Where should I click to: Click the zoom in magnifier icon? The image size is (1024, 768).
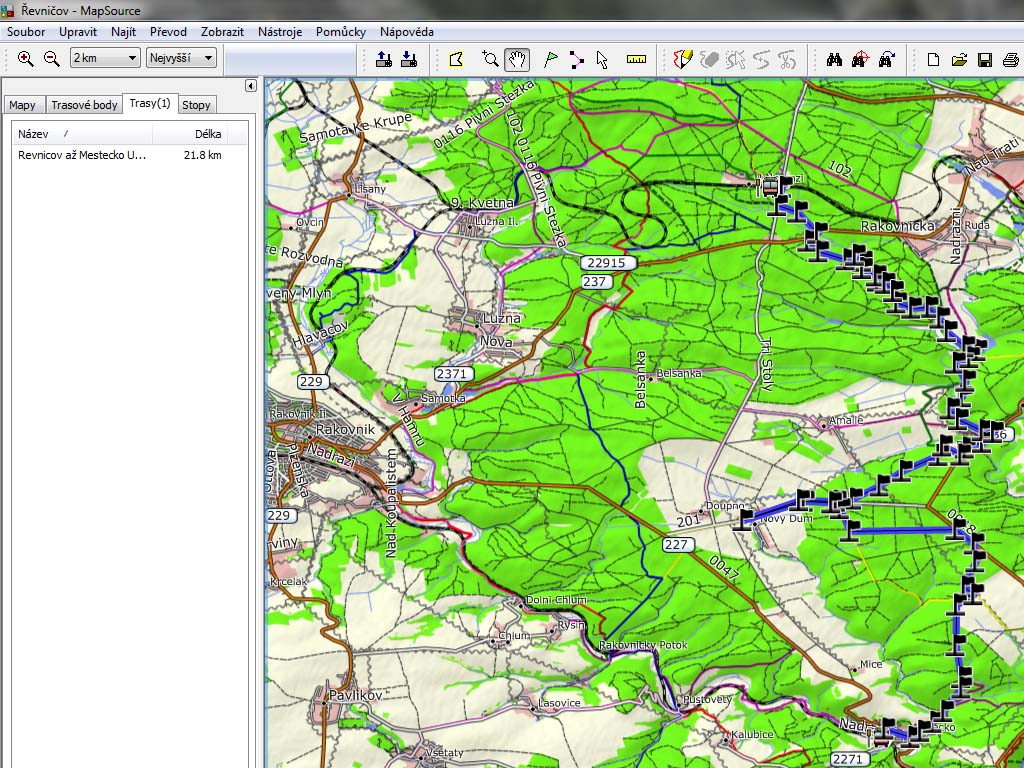coord(26,59)
